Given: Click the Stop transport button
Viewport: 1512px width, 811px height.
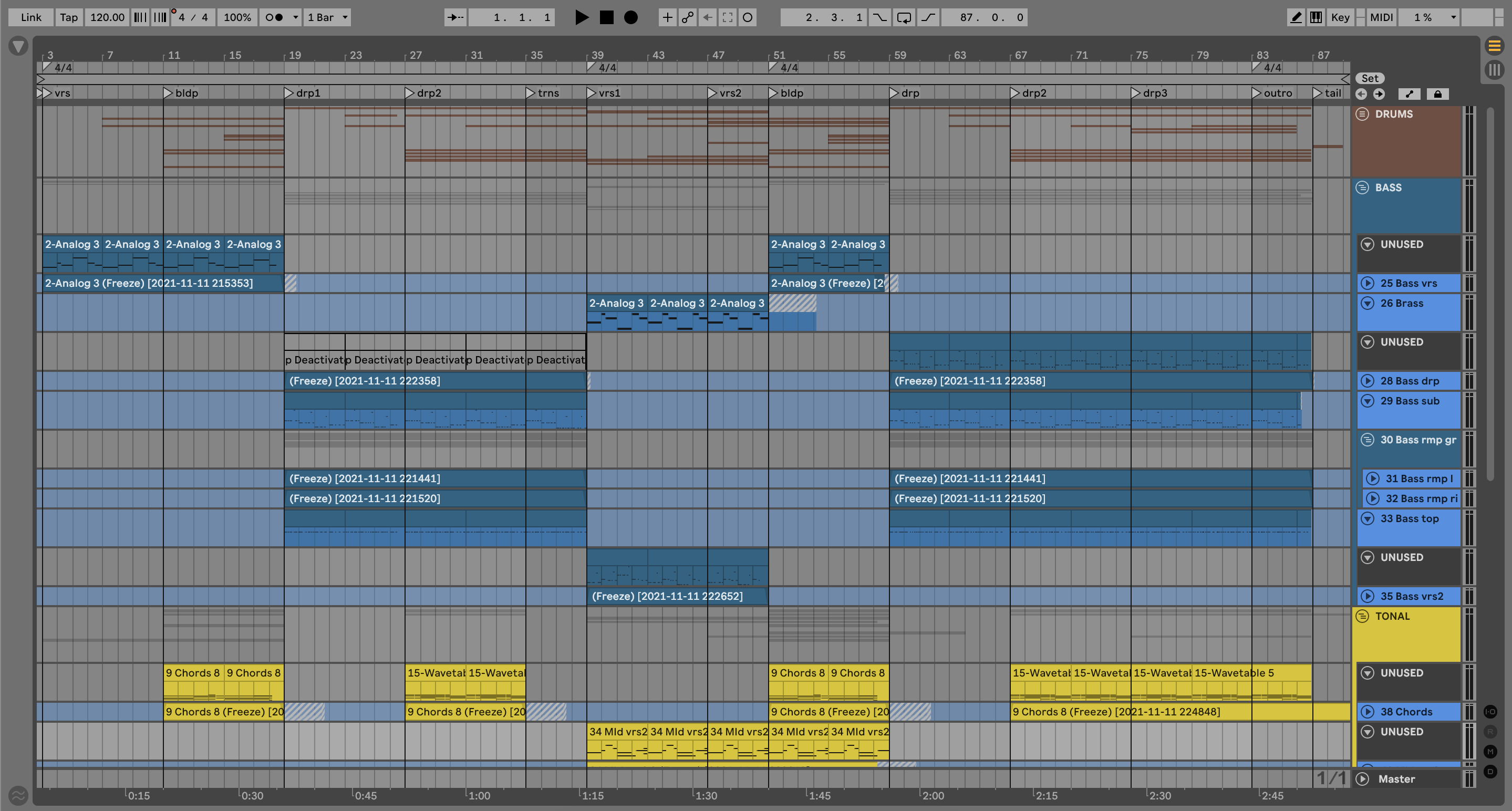Looking at the screenshot, I should pos(606,18).
